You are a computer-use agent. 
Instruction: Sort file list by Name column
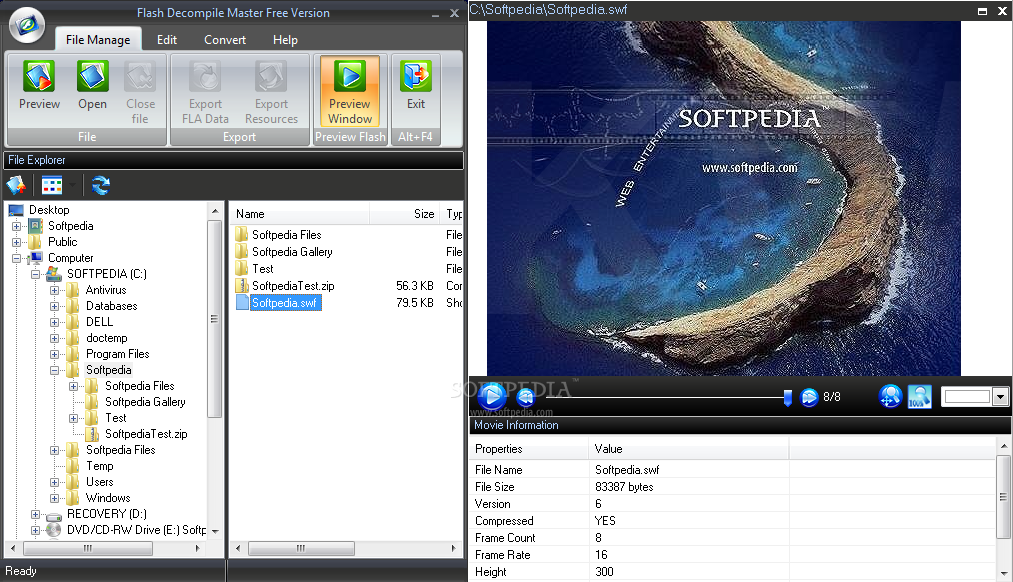300,214
